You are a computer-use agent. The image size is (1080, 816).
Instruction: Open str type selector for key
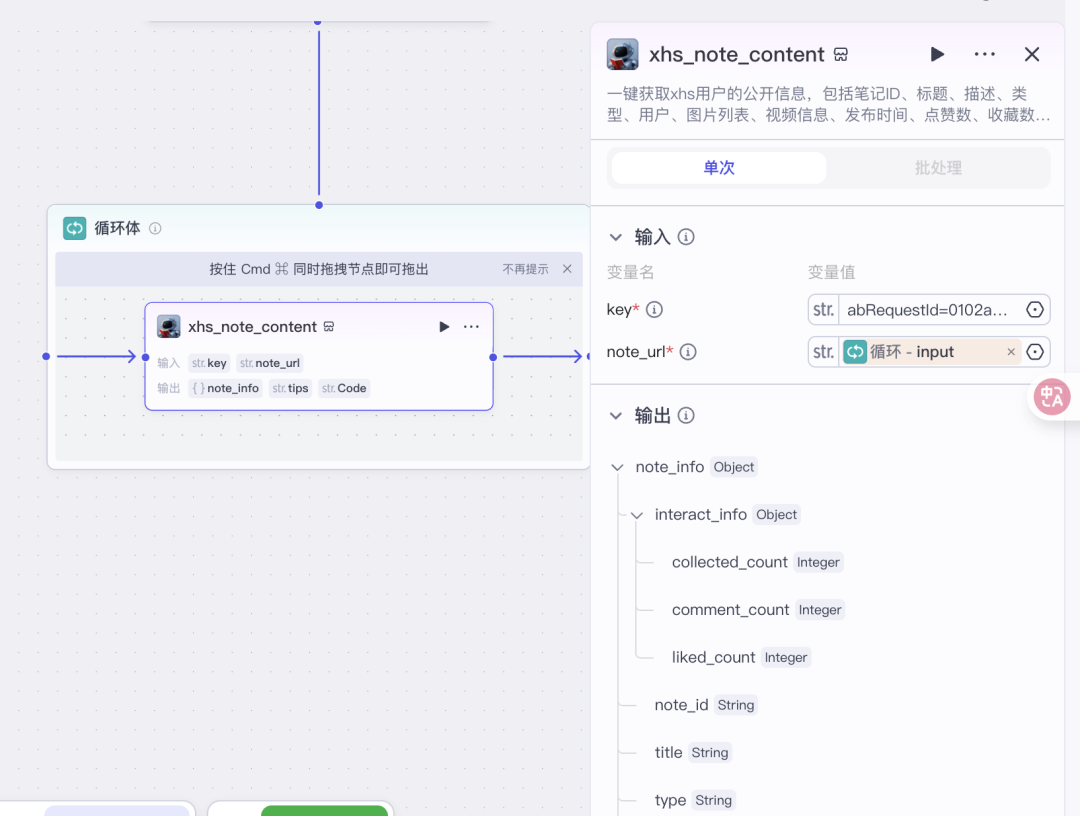coord(823,310)
